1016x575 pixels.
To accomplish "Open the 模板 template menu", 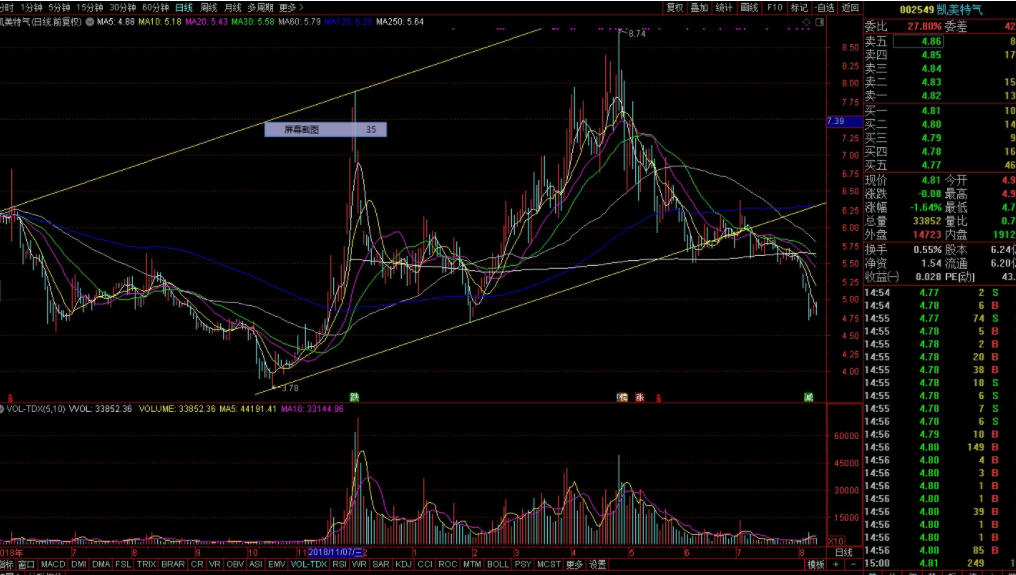I will pyautogui.click(x=816, y=565).
